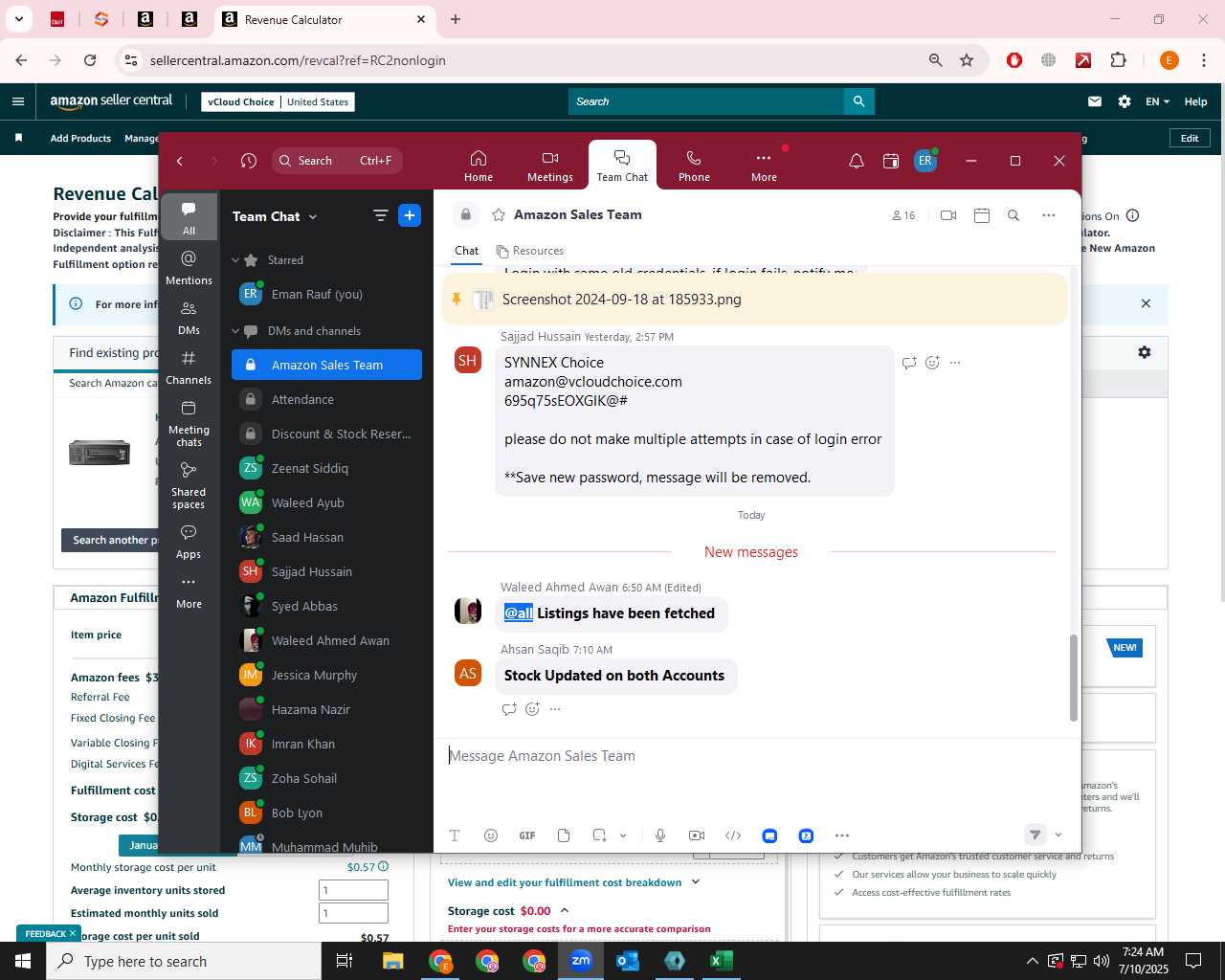Open Zoom notifications bell
Viewport: 1225px width, 980px height.
pyautogui.click(x=857, y=161)
